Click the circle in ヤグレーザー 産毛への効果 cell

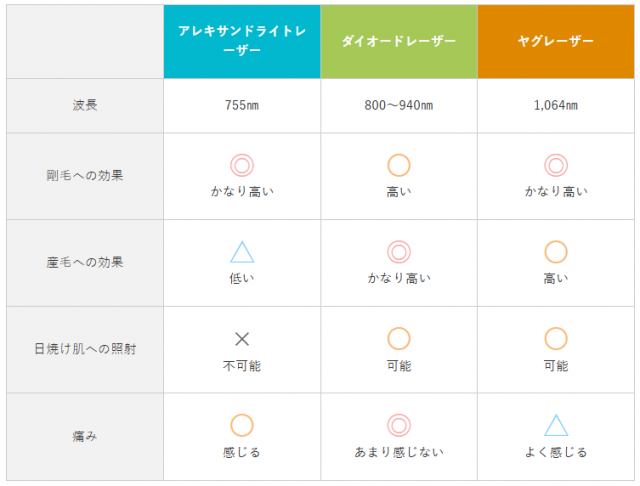point(556,252)
